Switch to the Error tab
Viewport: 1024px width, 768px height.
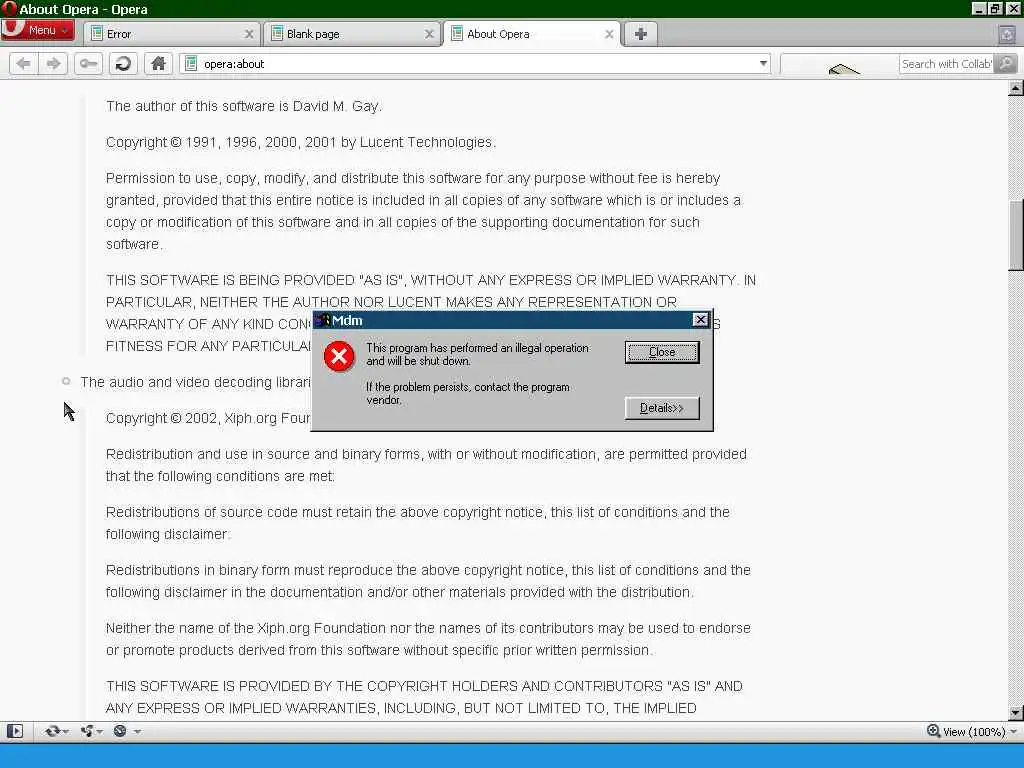pos(171,34)
